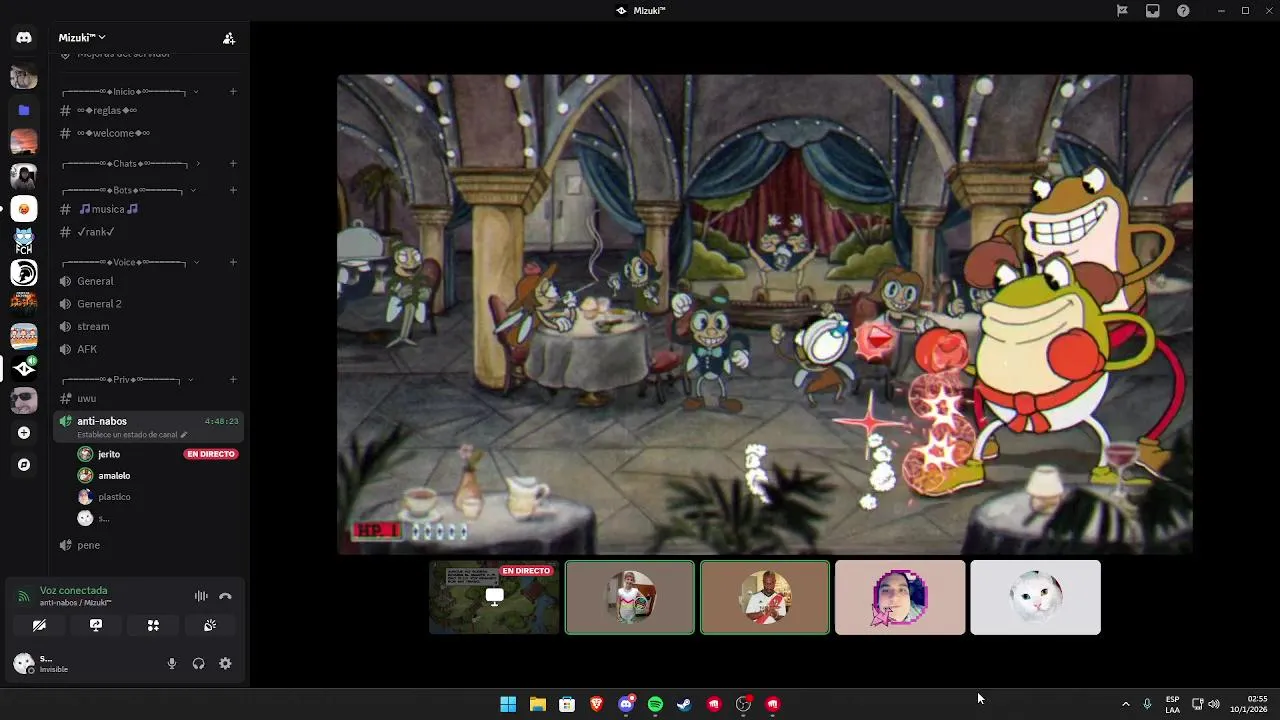Select user plastico in voice list

(x=157, y=497)
